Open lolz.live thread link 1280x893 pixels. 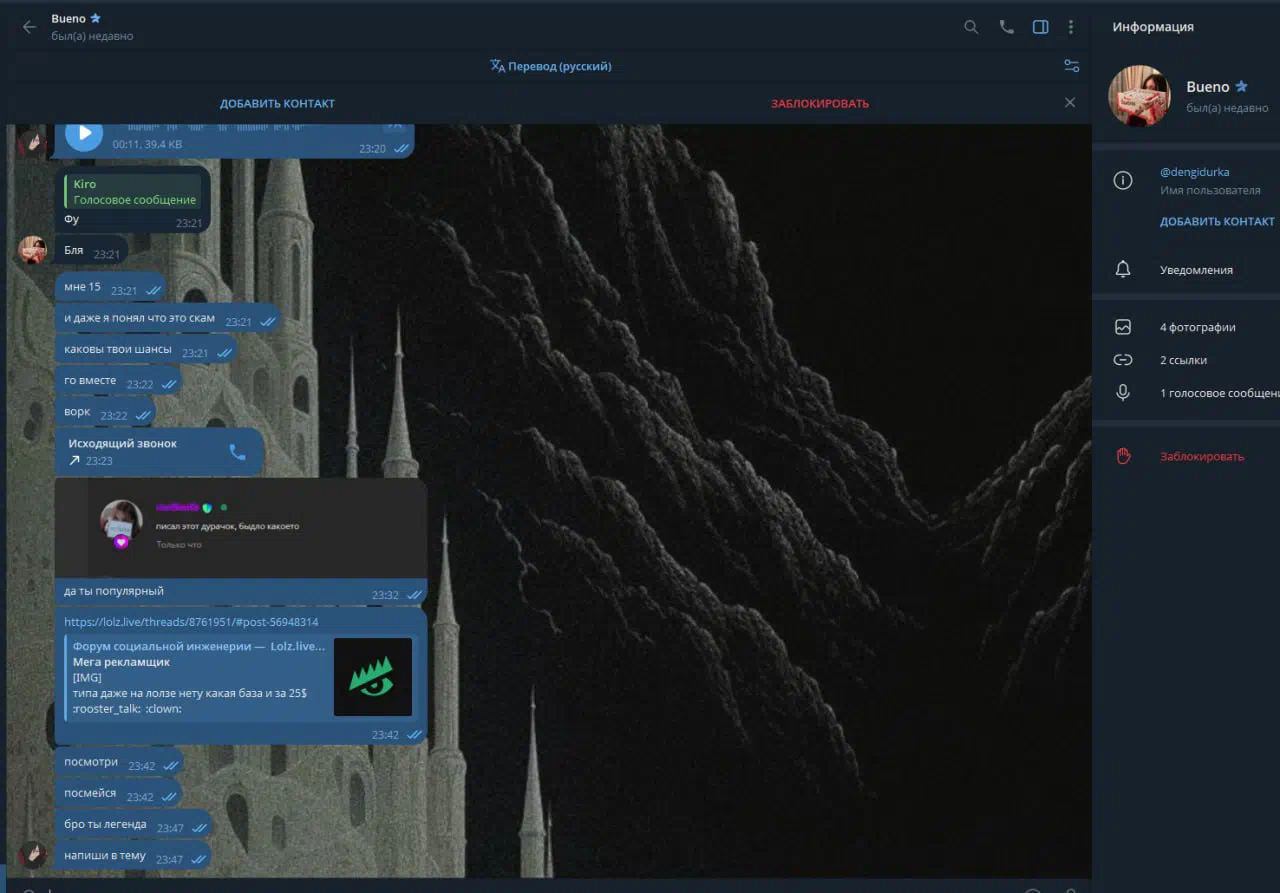pyautogui.click(x=191, y=622)
